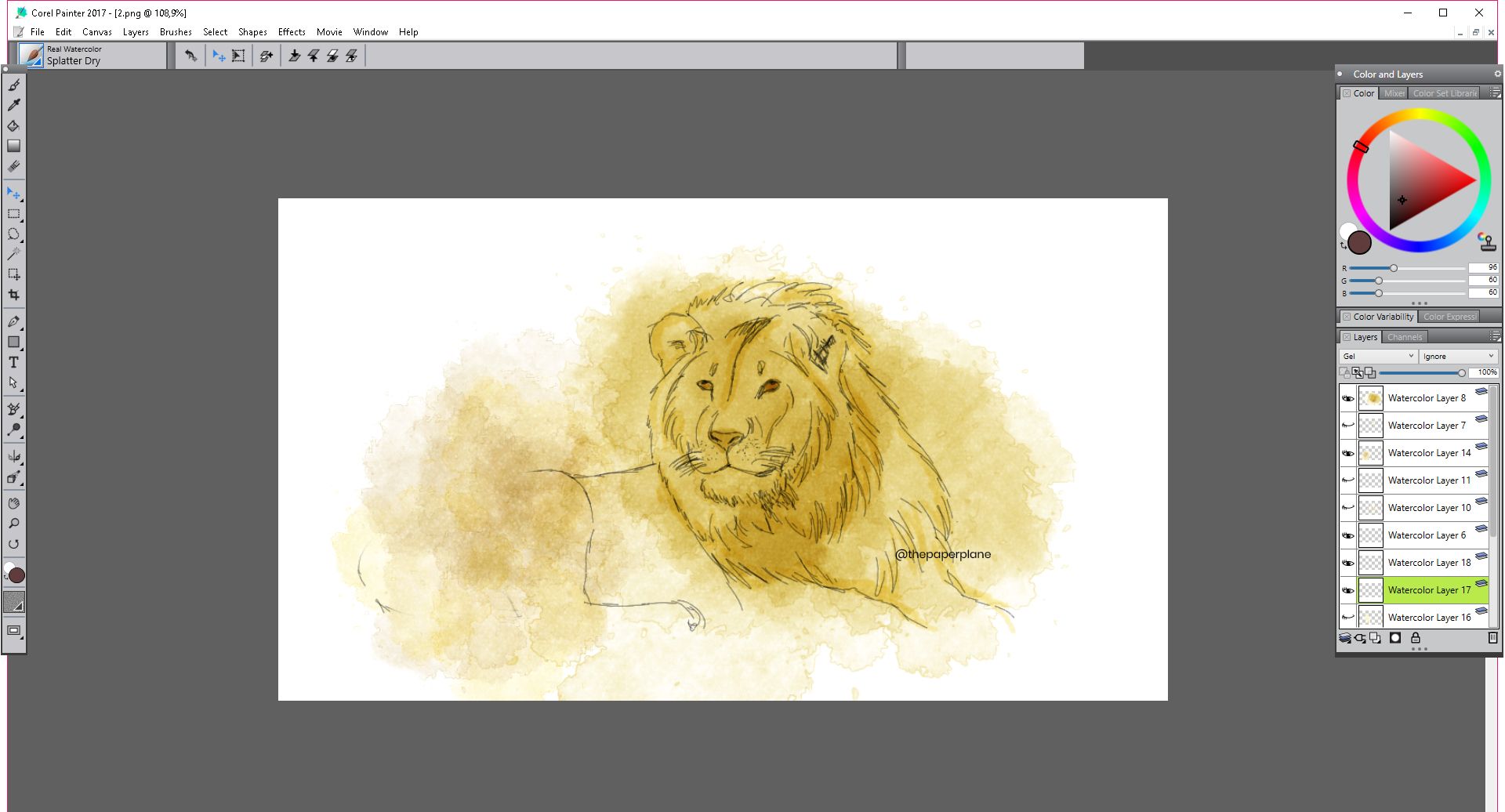Select the Dodge tool
This screenshot has width=1505, height=812.
coord(13,430)
